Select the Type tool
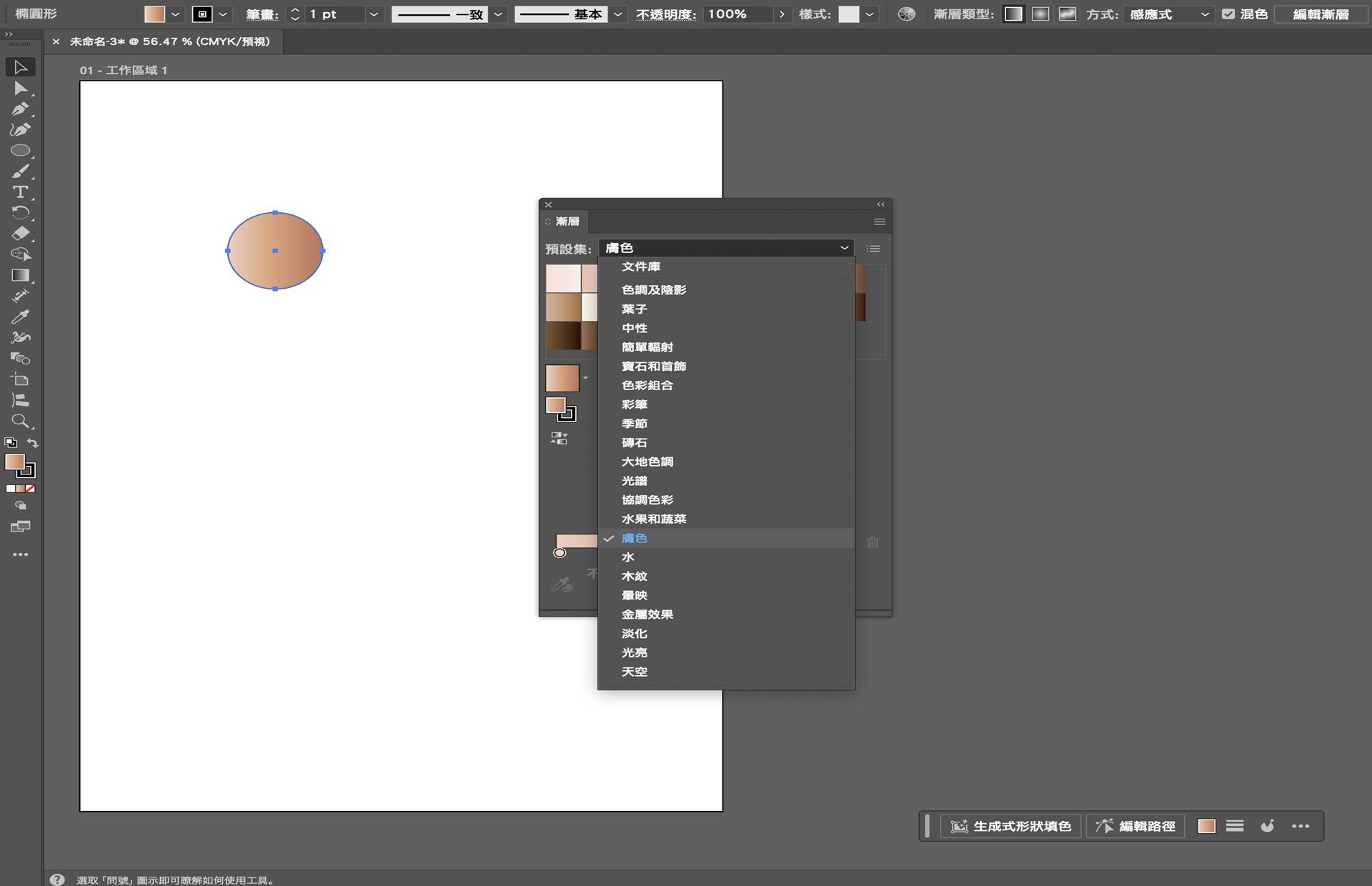1372x886 pixels. 21,191
